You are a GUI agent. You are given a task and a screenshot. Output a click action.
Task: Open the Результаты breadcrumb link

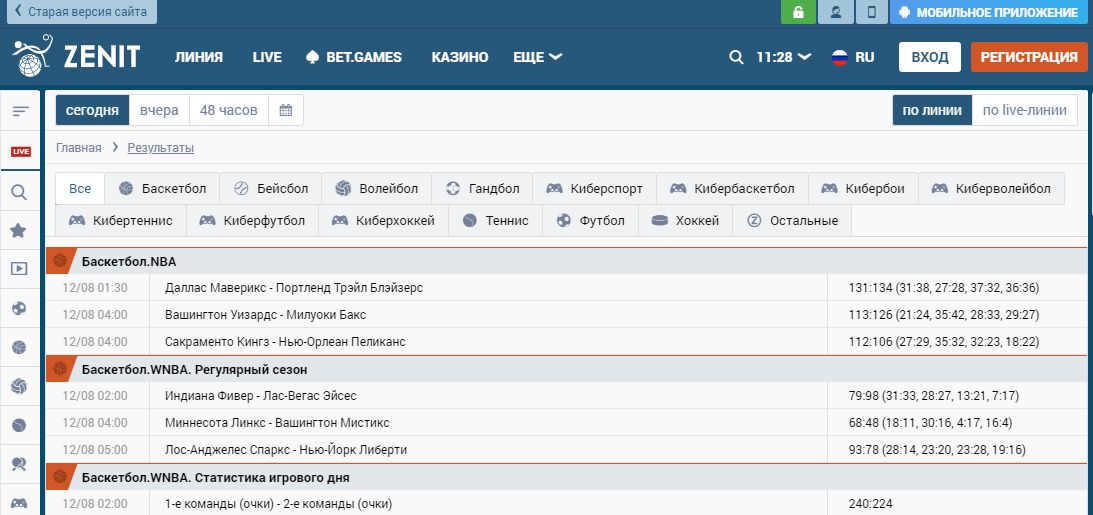point(160,148)
